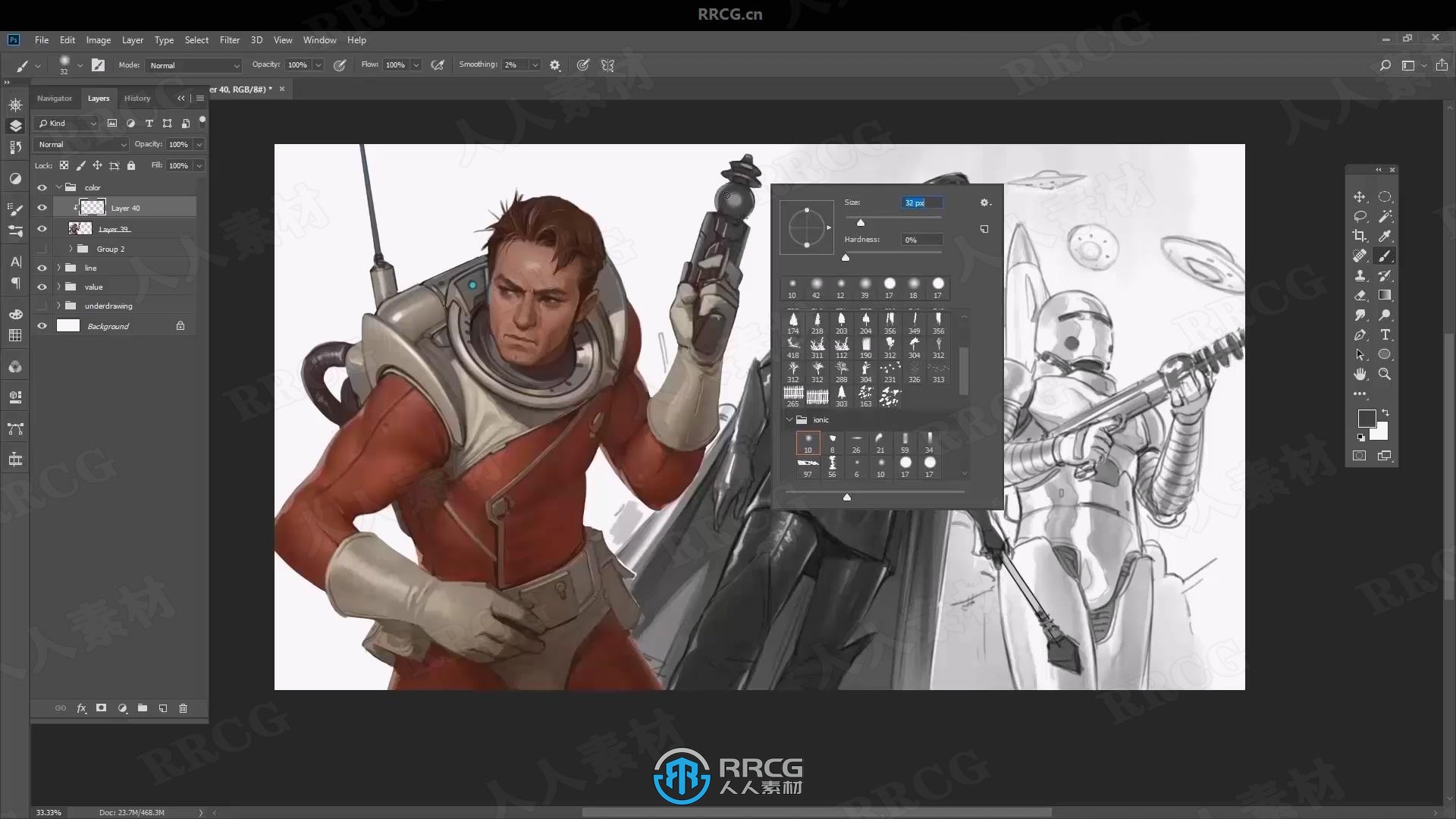
Task: Click the foreground color swatch
Action: 1367,419
